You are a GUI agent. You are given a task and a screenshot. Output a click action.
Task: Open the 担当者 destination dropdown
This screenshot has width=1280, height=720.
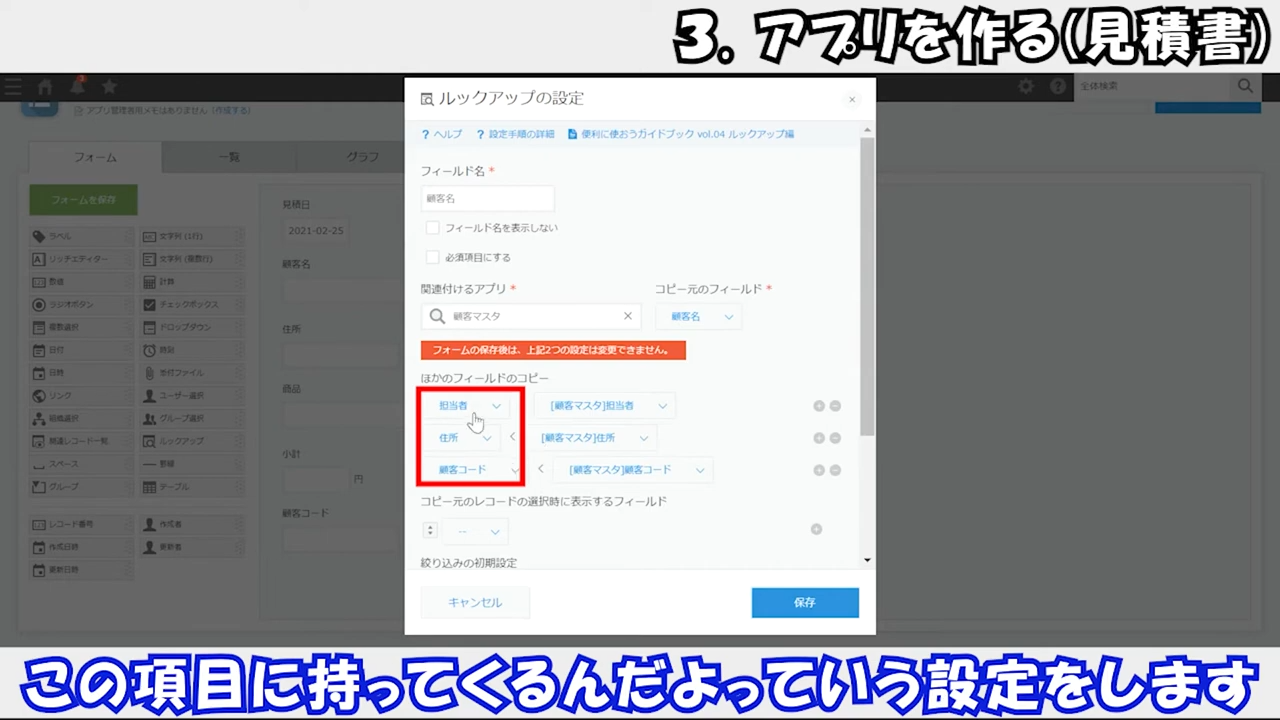468,406
